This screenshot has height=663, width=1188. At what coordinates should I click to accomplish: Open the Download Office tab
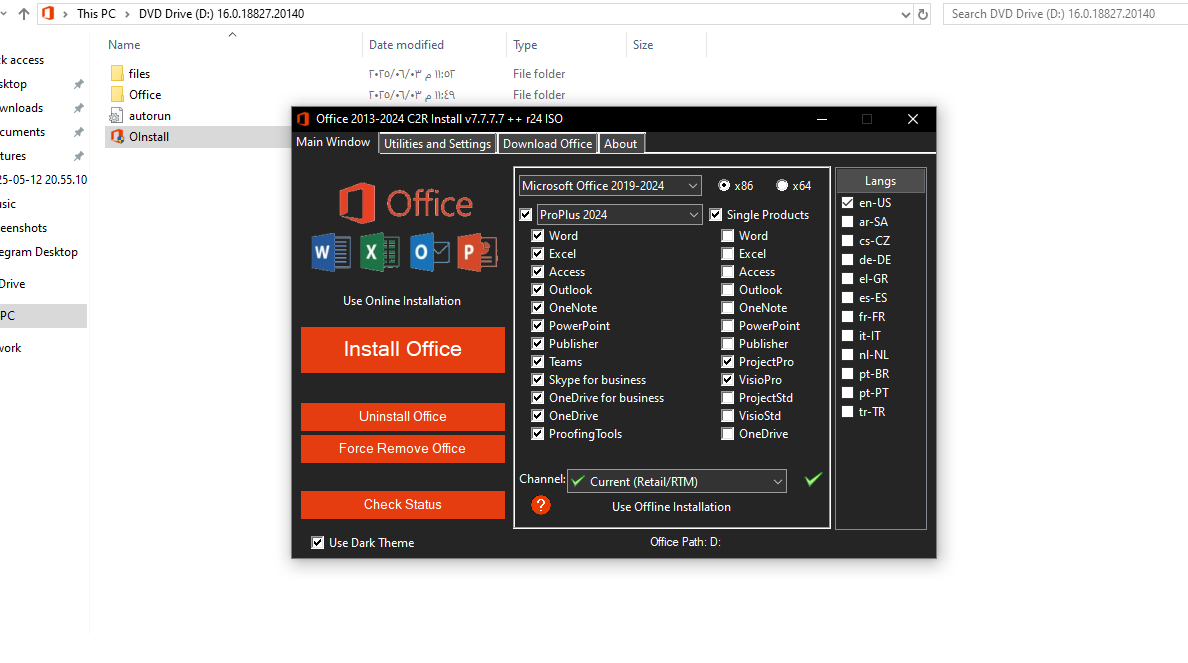tap(547, 144)
